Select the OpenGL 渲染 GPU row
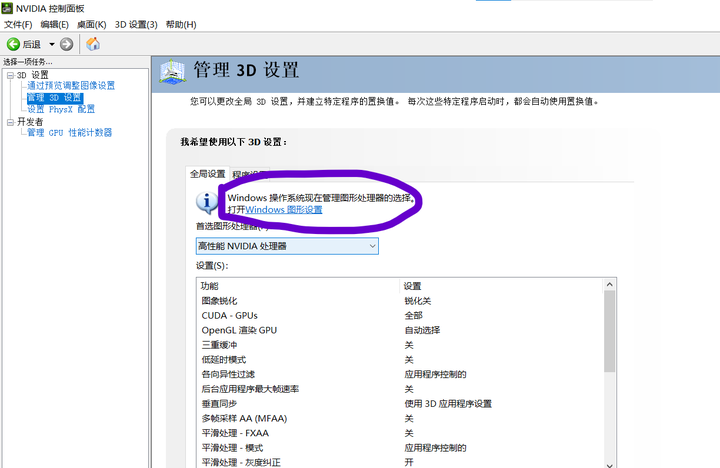 [x=399, y=330]
